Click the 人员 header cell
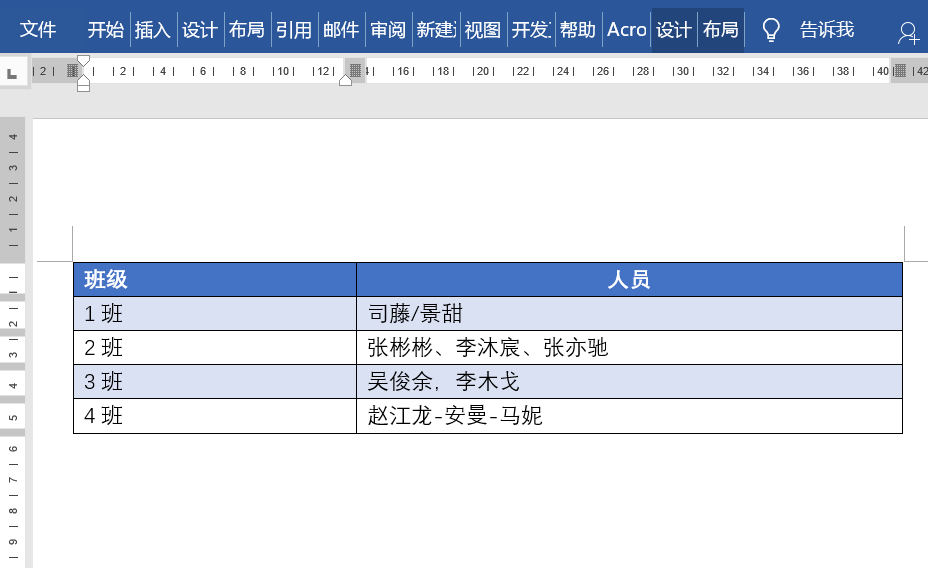The image size is (928, 568). pyautogui.click(x=630, y=279)
